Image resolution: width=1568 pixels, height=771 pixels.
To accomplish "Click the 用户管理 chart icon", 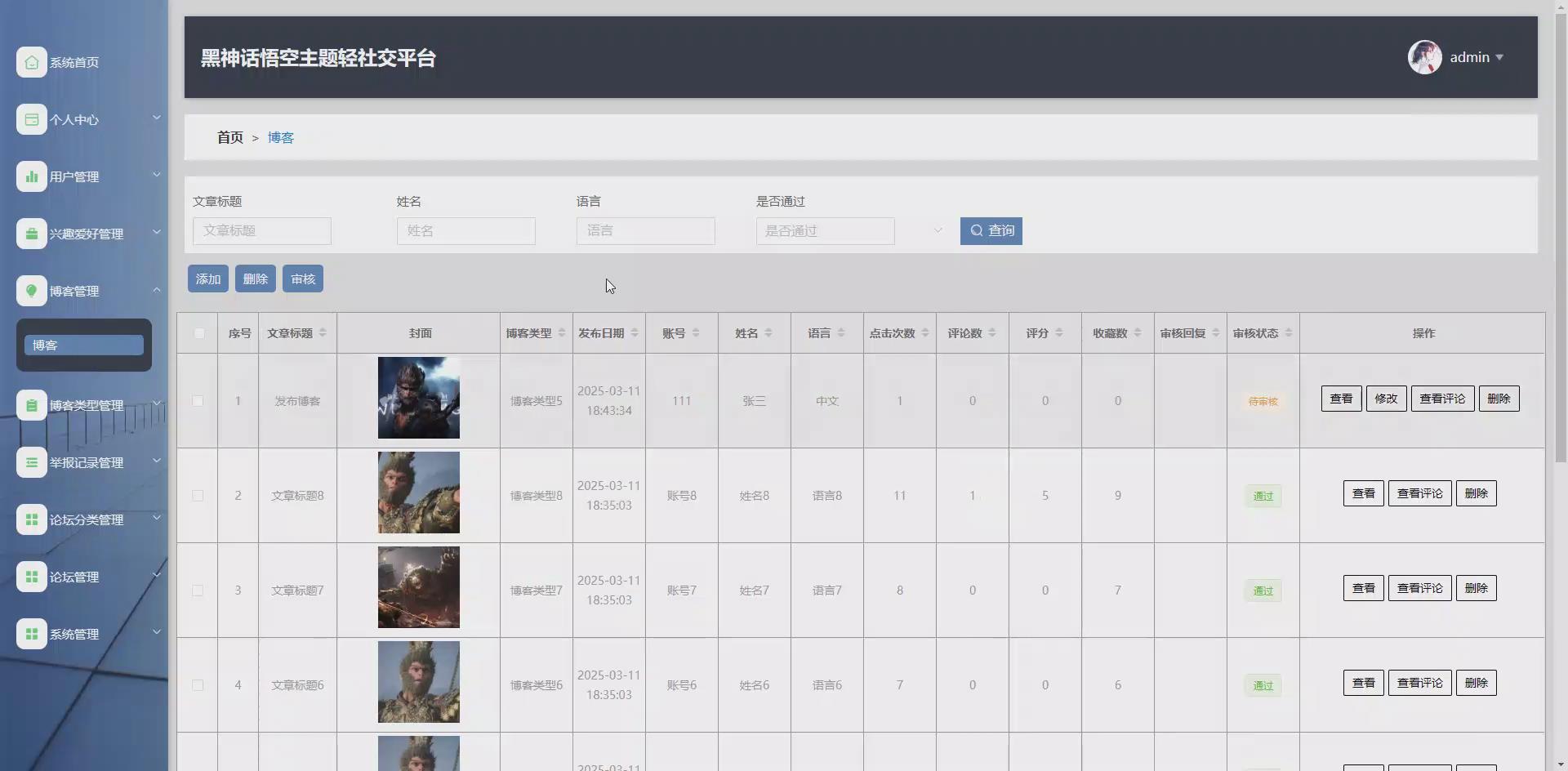I will [x=32, y=176].
